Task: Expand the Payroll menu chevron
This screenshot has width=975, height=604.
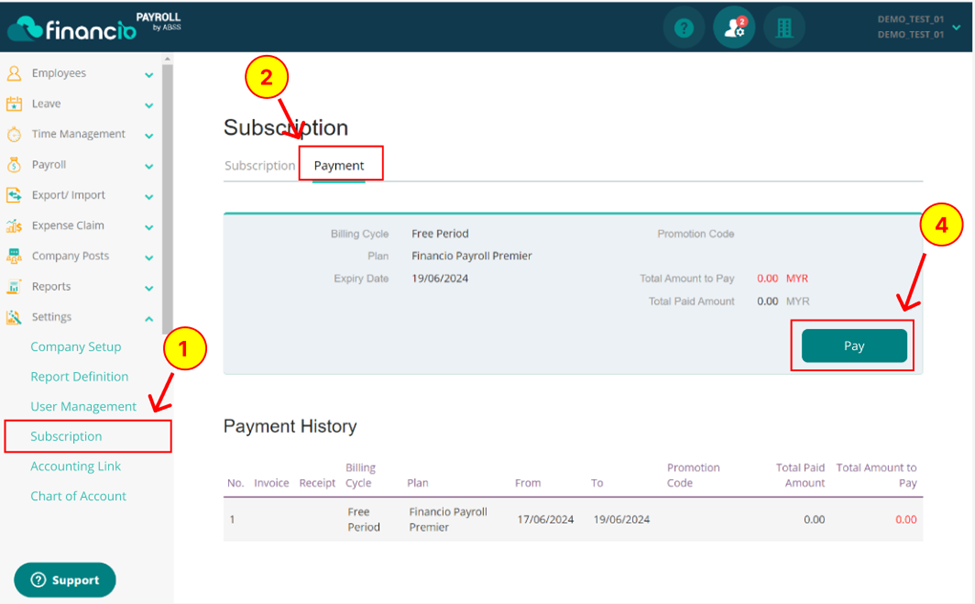Action: point(149,167)
